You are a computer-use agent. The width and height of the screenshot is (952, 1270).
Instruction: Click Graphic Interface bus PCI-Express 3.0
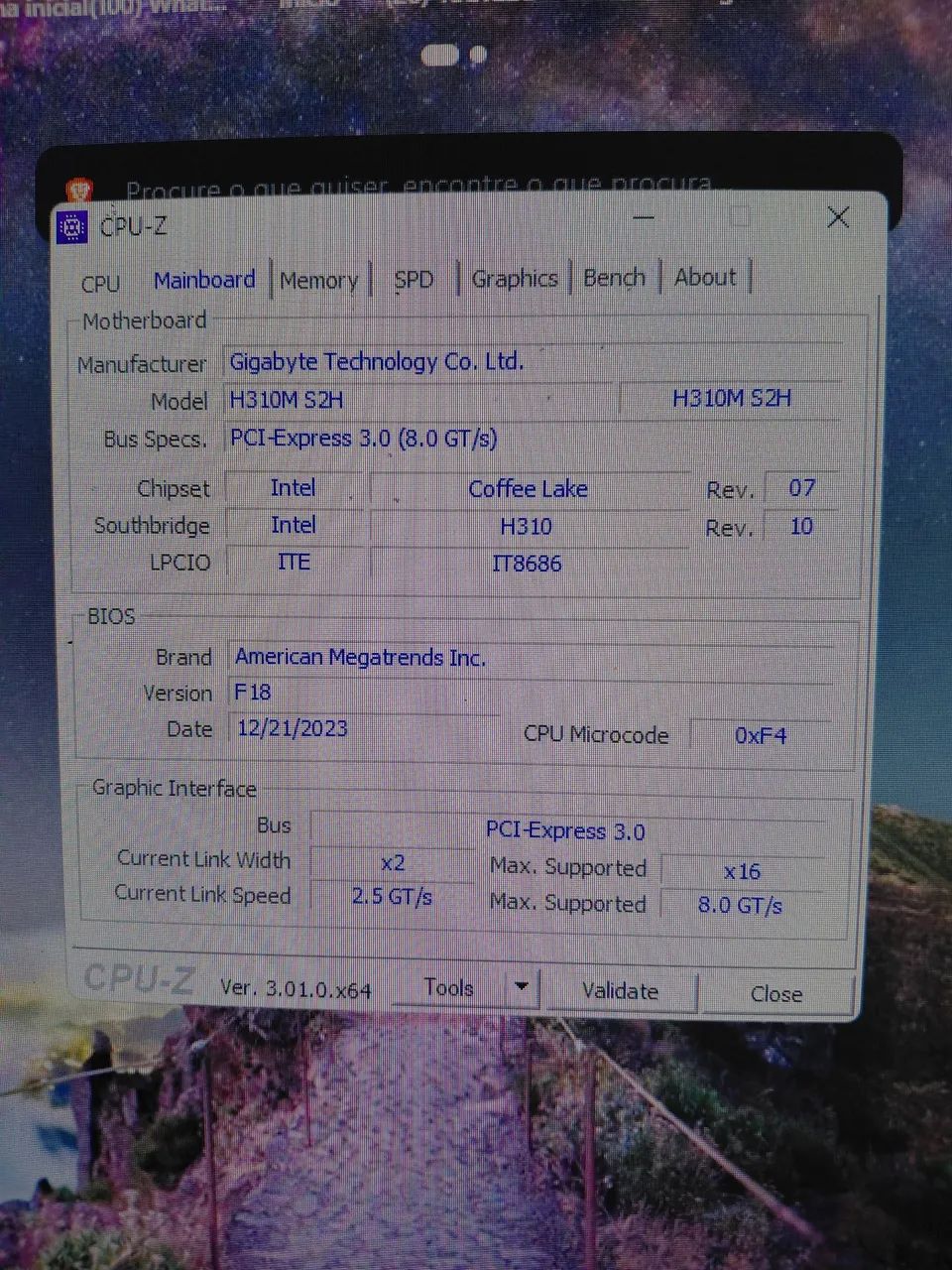tap(566, 831)
